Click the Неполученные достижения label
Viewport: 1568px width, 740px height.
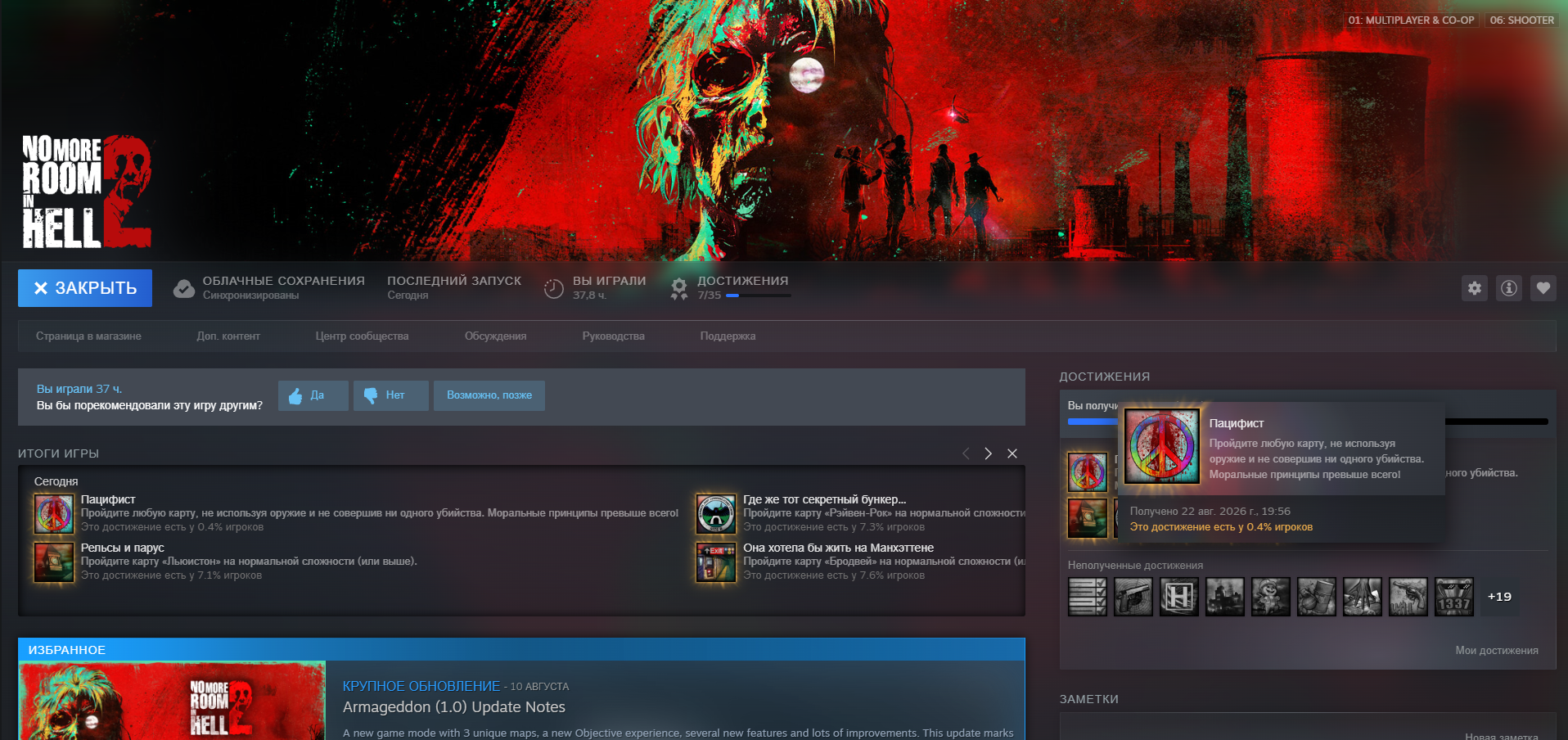(x=1136, y=566)
